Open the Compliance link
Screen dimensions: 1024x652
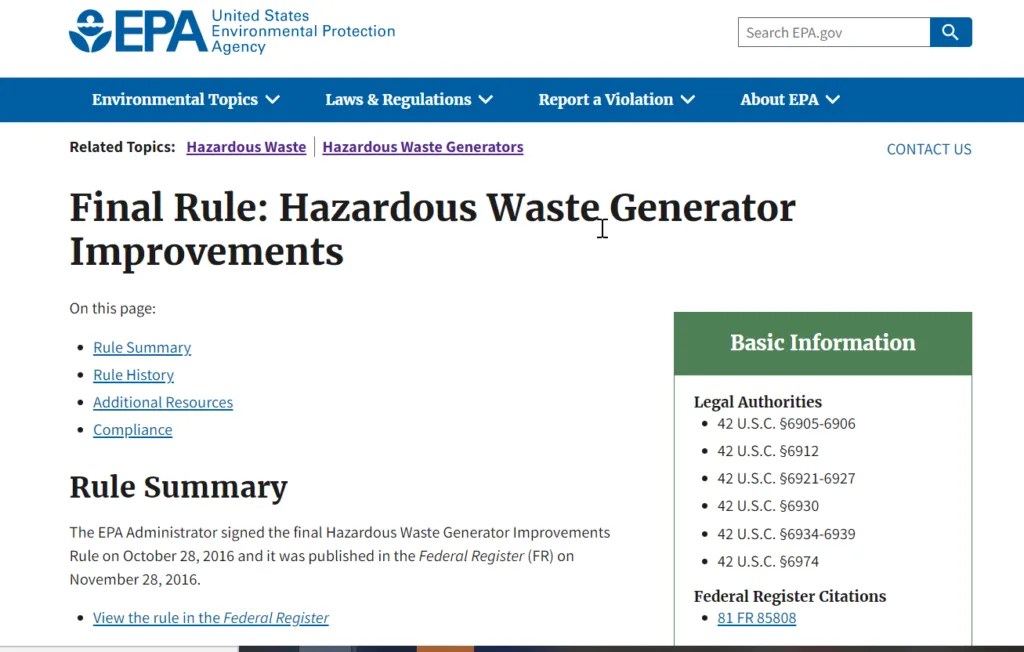click(x=132, y=430)
